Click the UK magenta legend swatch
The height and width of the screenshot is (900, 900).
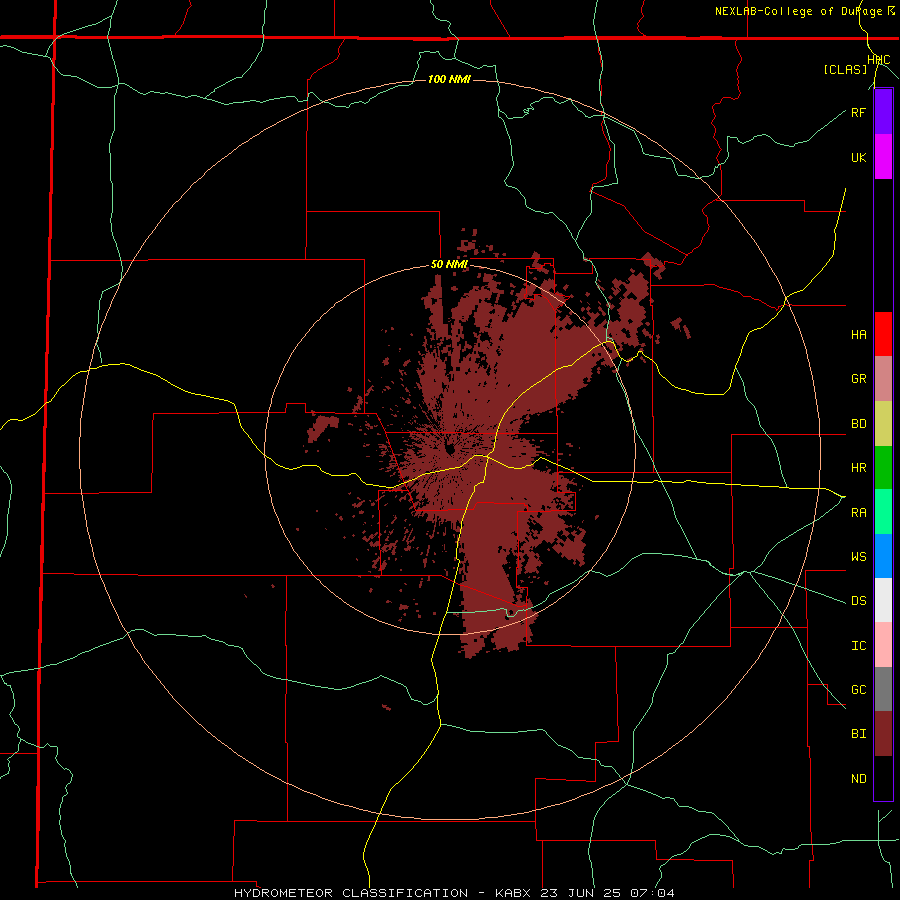[883, 157]
